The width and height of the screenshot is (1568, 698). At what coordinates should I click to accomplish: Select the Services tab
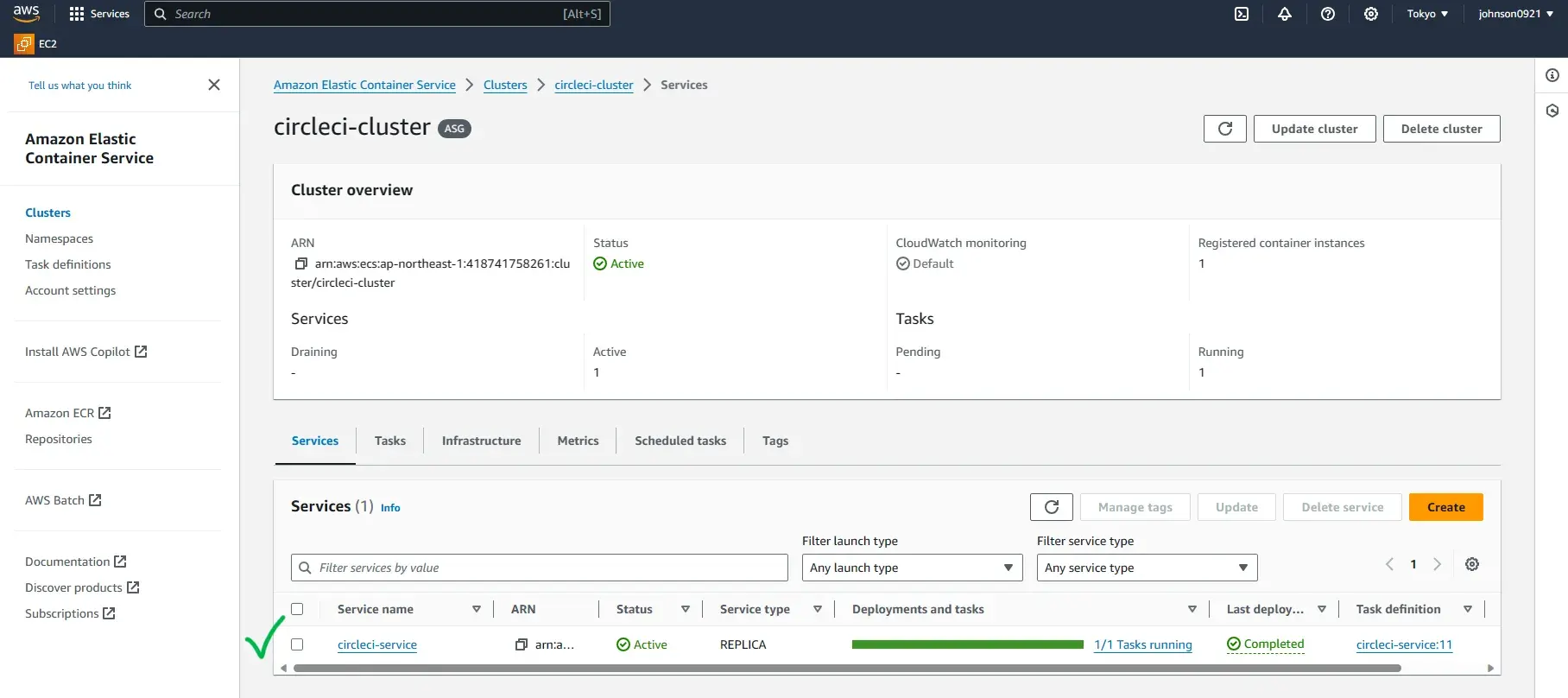tap(315, 441)
